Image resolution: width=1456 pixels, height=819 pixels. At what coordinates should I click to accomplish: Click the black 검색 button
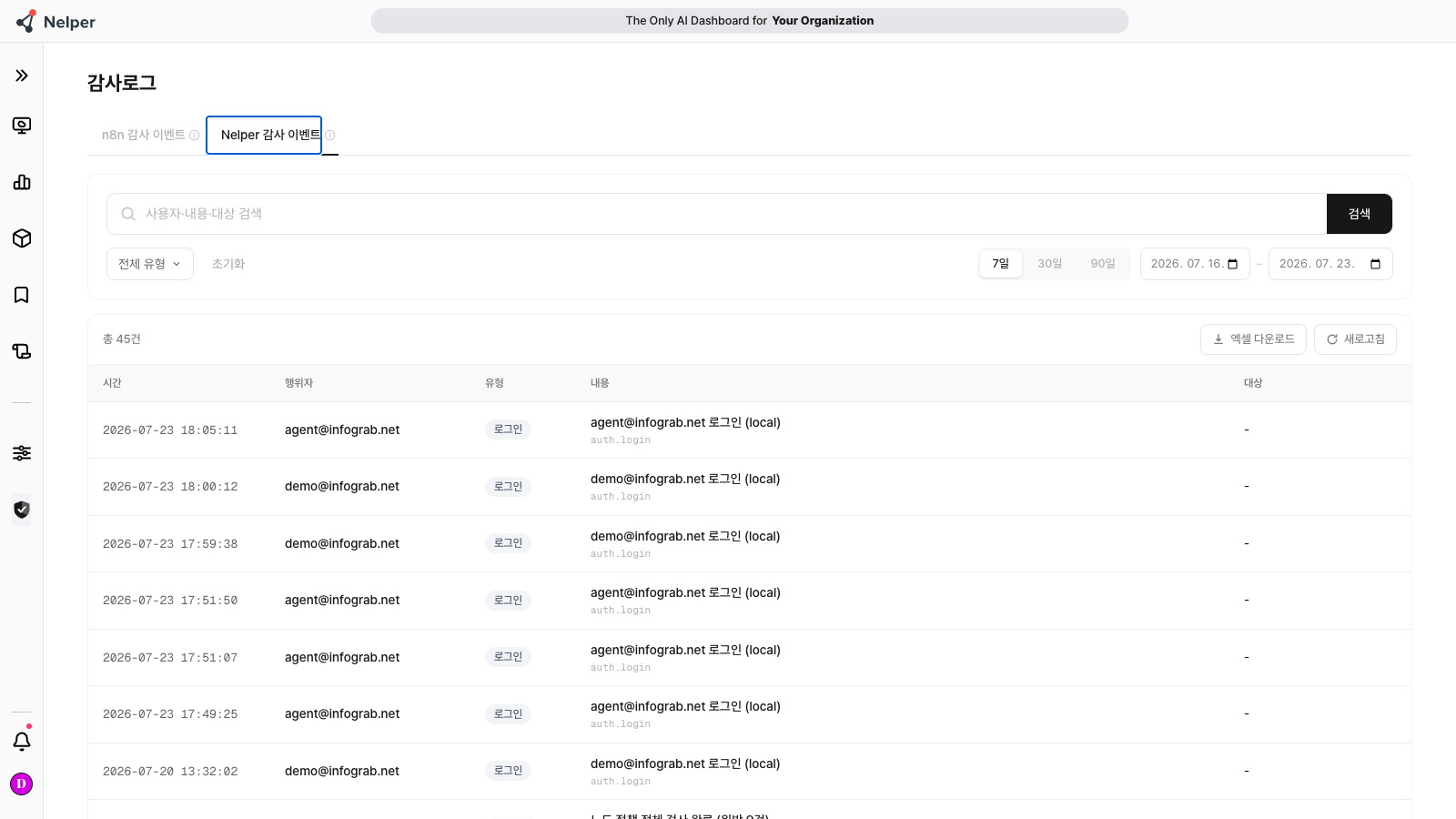pos(1360,214)
